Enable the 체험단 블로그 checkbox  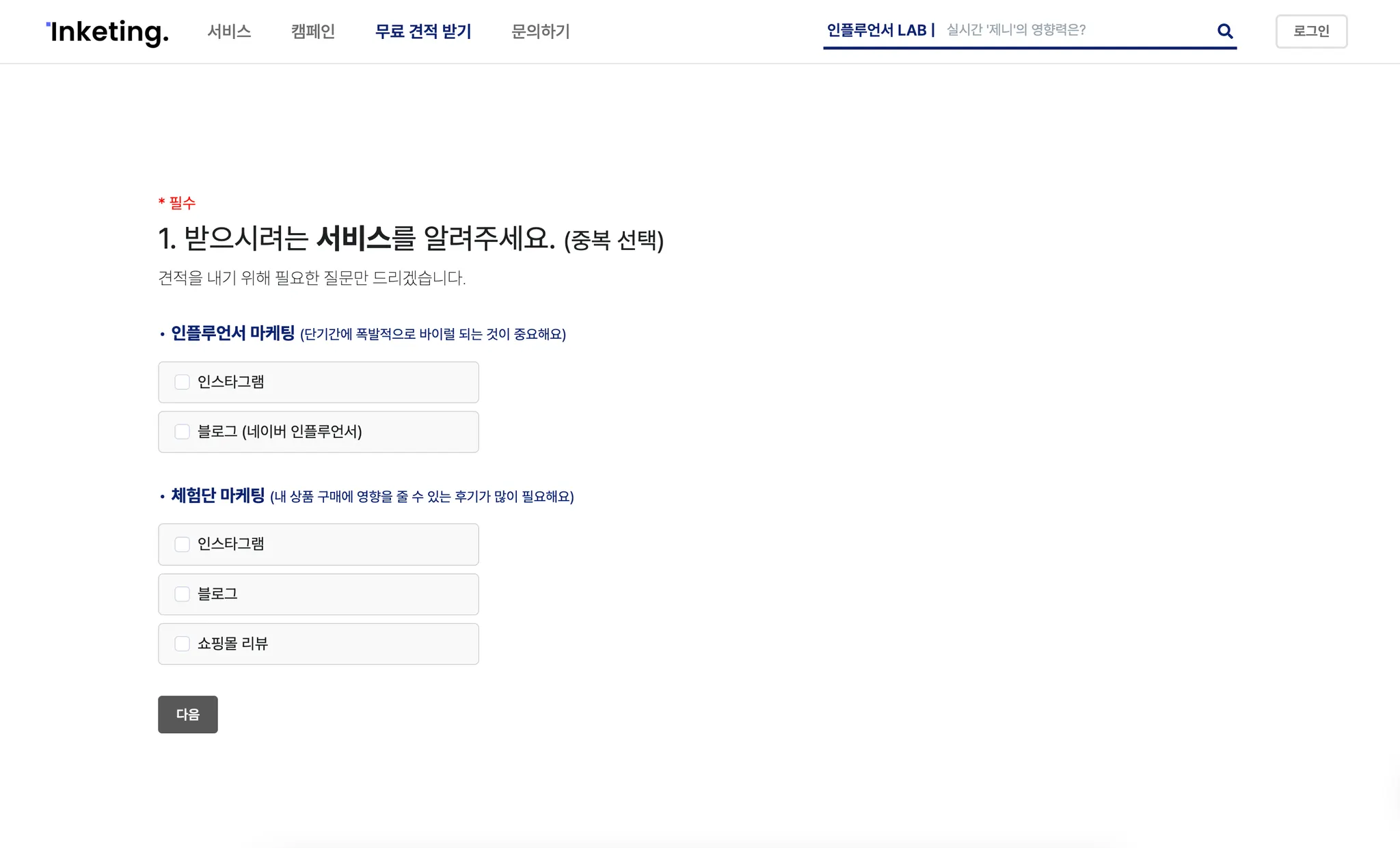click(182, 594)
